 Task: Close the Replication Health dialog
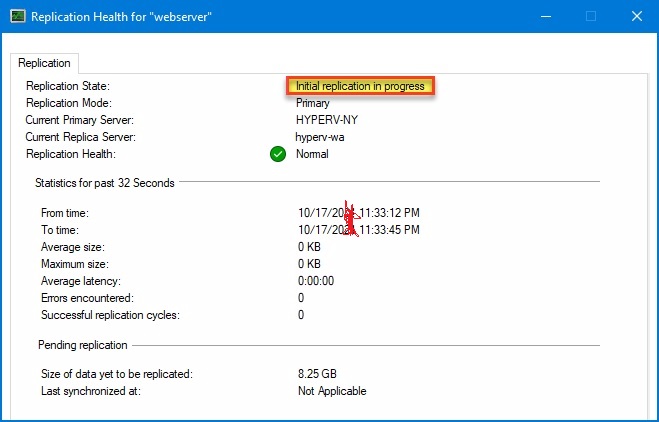[636, 17]
